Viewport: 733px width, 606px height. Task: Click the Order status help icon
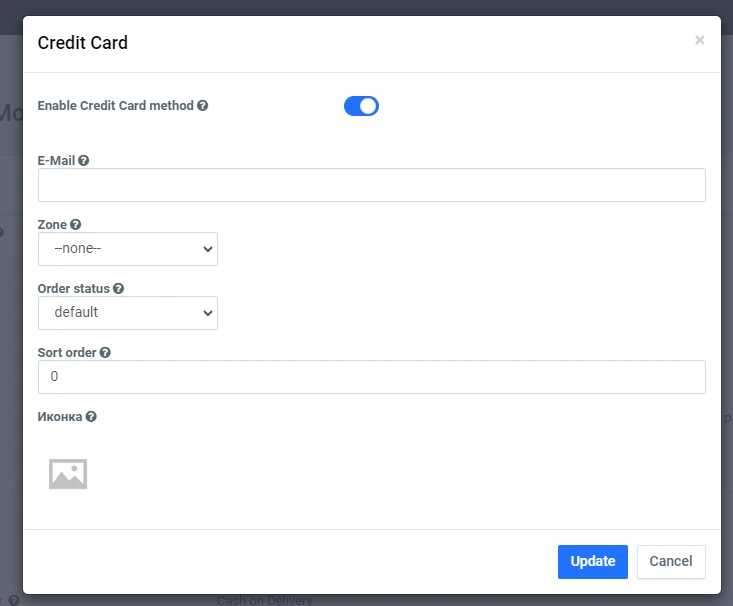click(119, 289)
